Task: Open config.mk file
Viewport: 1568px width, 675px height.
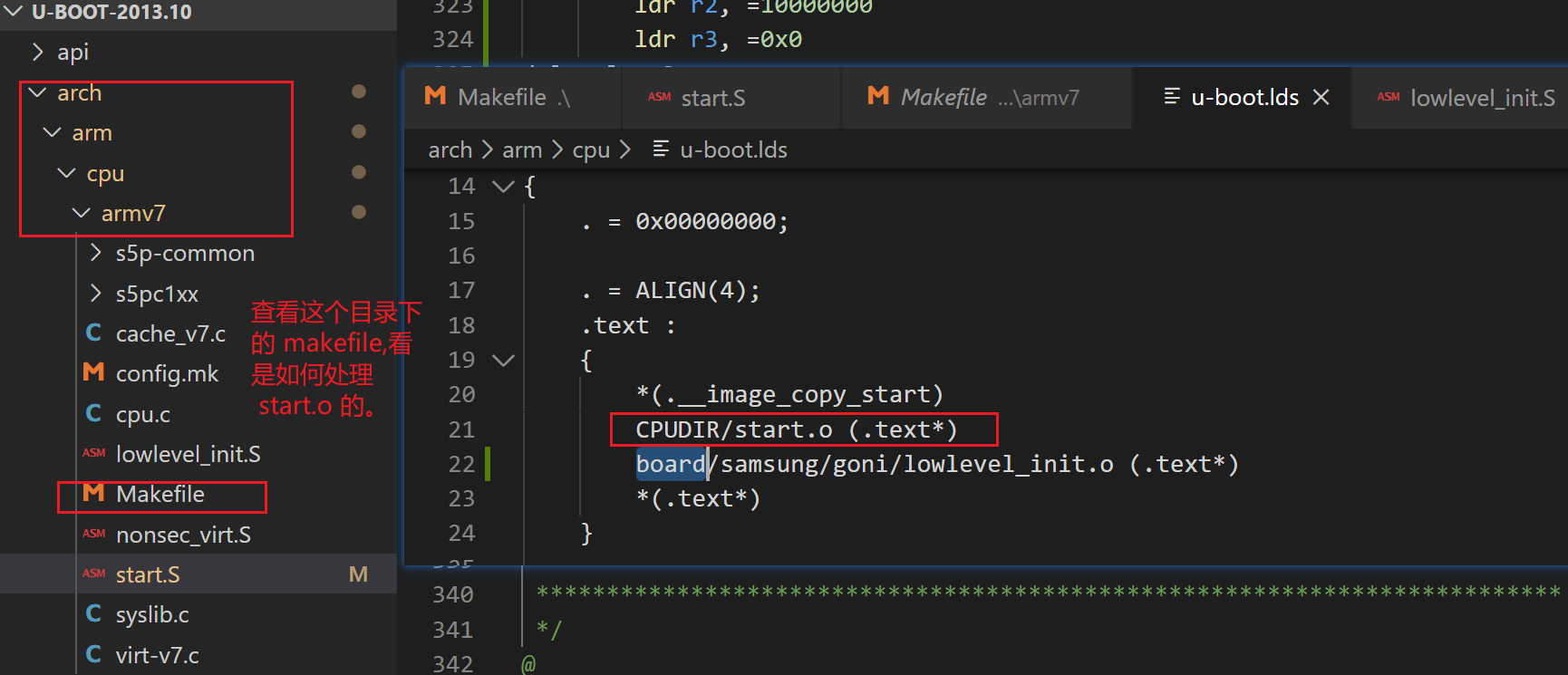Action: 167,373
